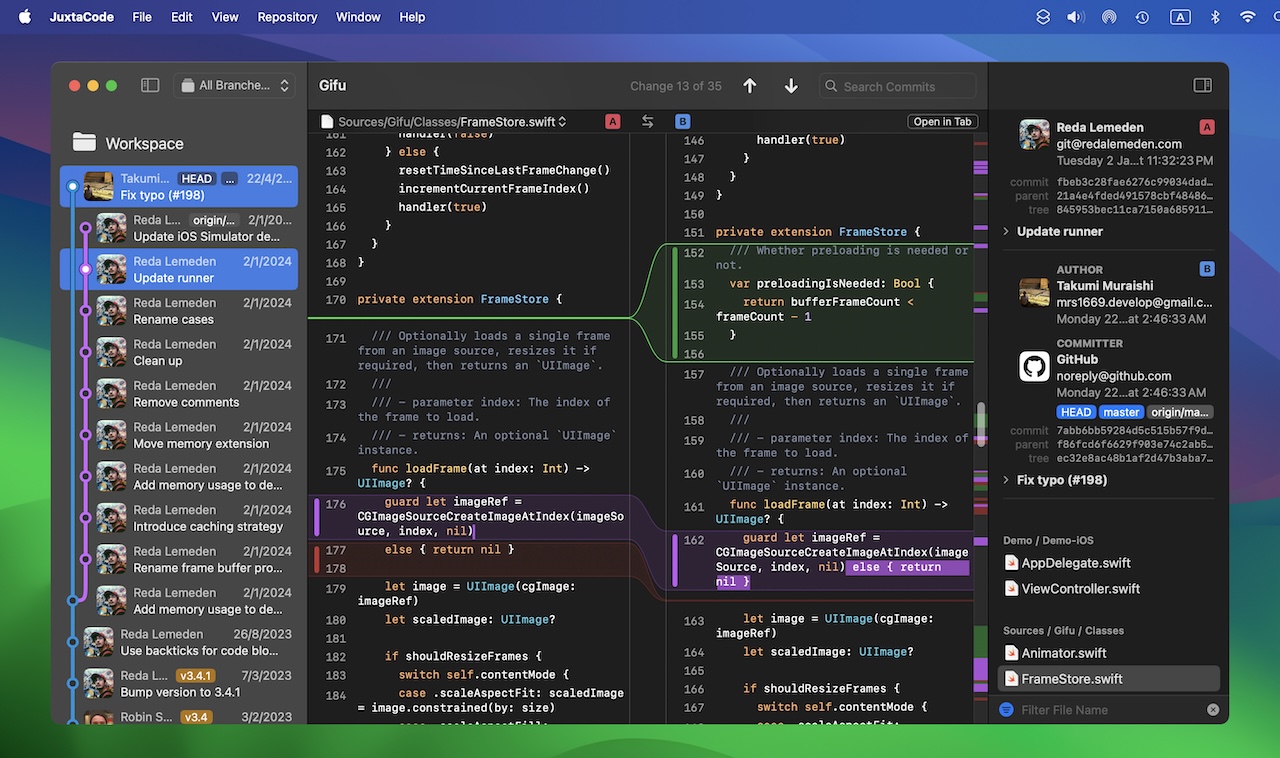
Task: Open the File menu
Action: [142, 17]
